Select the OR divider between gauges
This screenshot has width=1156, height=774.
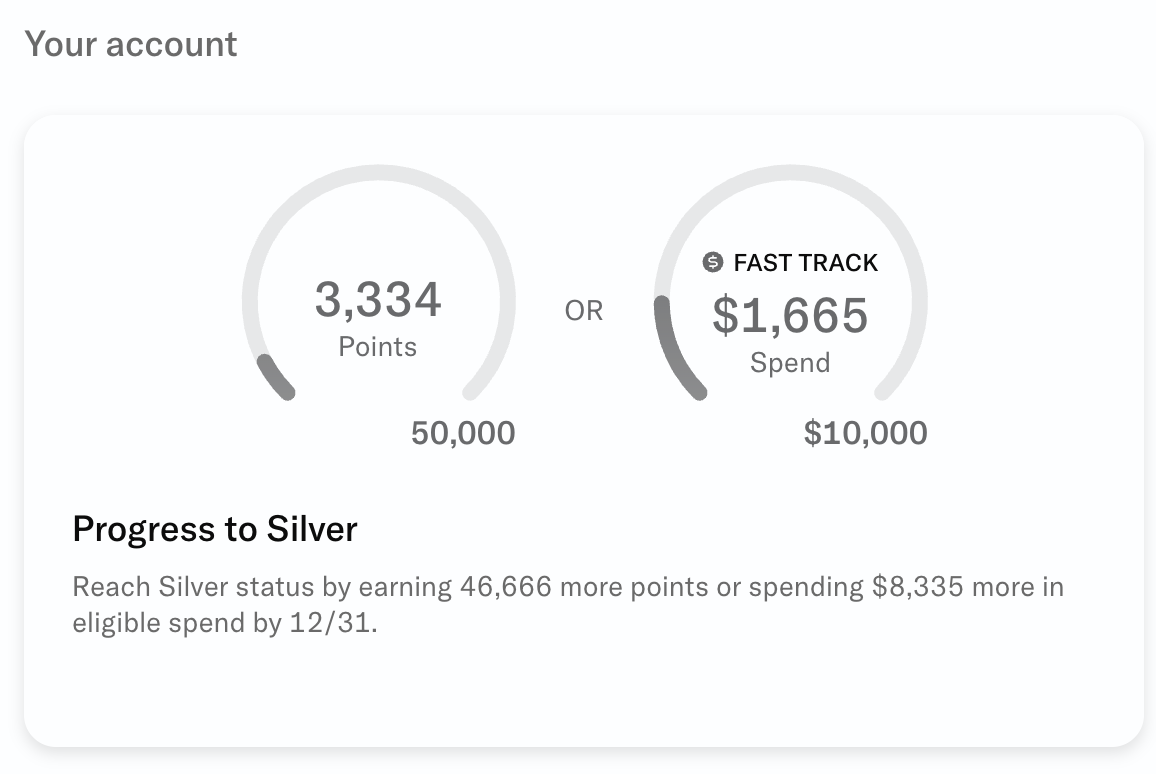coord(583,311)
